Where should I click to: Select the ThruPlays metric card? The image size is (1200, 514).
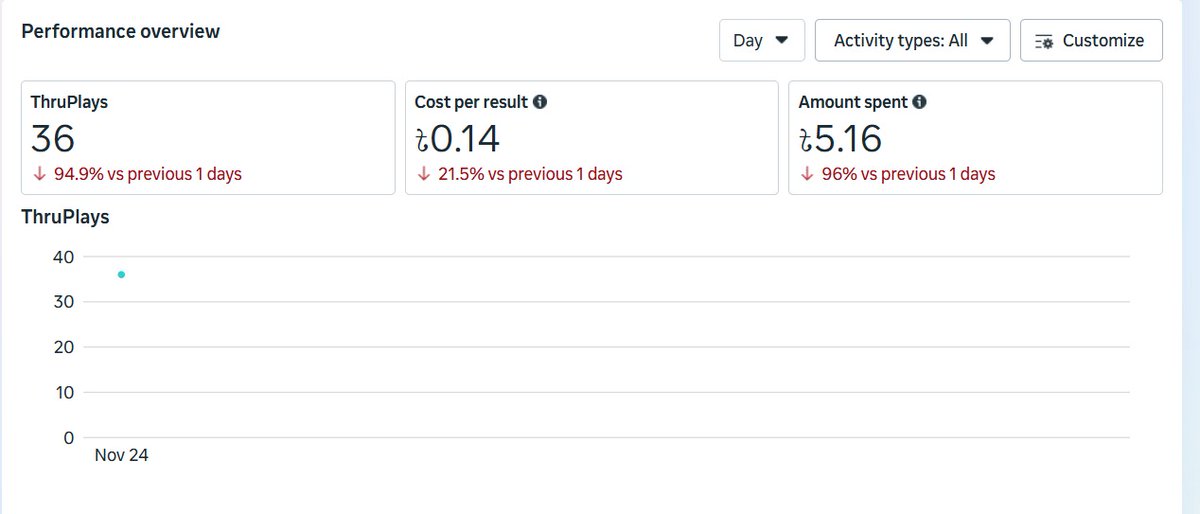[208, 138]
